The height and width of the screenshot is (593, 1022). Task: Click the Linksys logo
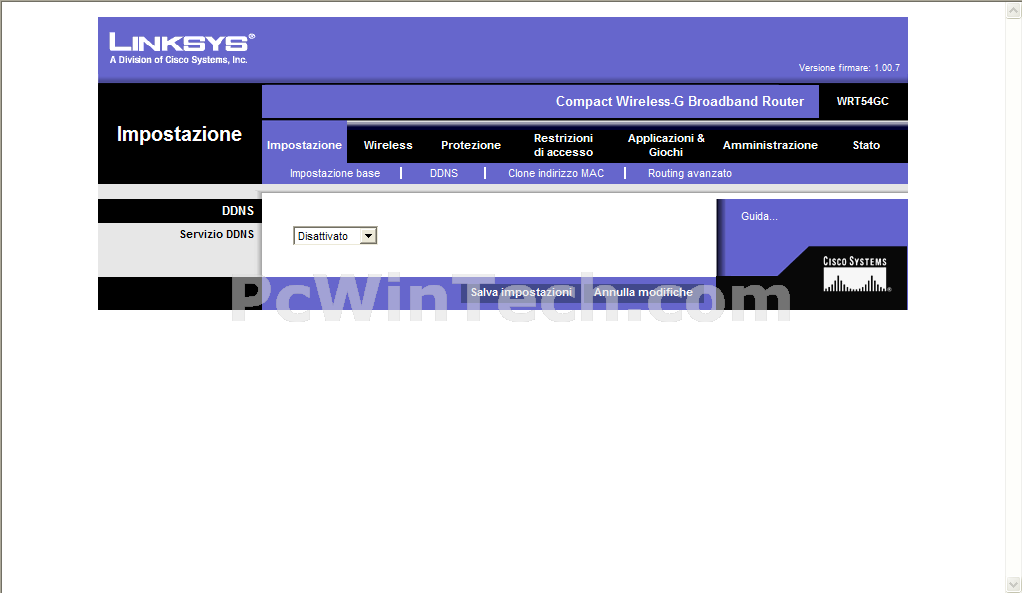pos(182,48)
